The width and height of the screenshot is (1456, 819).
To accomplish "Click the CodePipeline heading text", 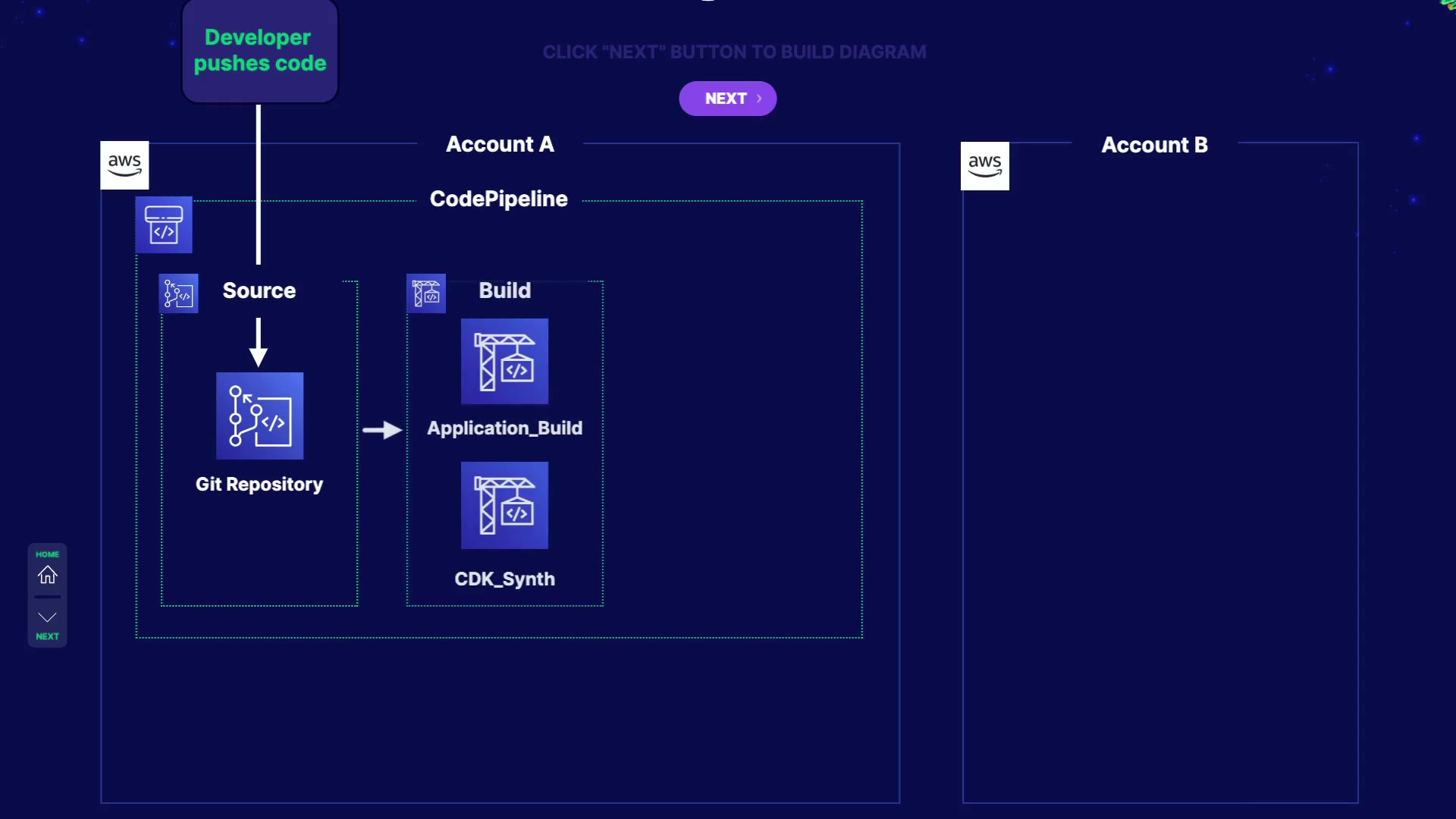I will [x=498, y=199].
